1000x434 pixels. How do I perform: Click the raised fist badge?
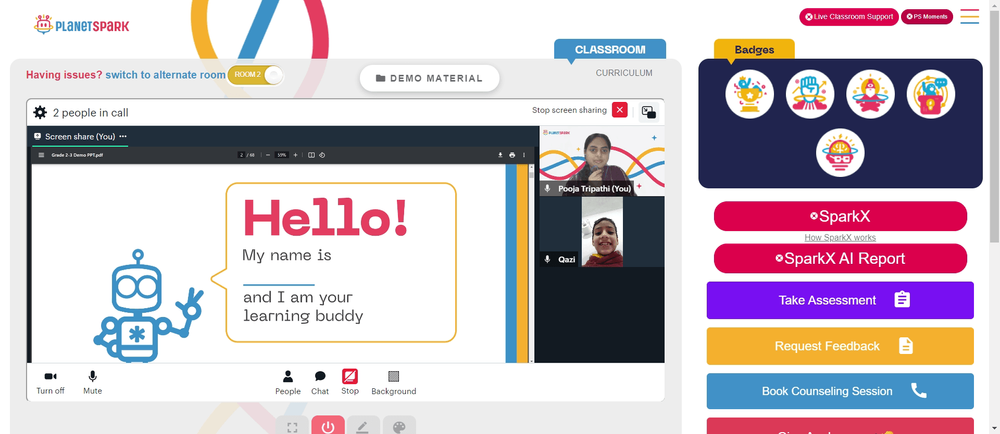tap(810, 94)
